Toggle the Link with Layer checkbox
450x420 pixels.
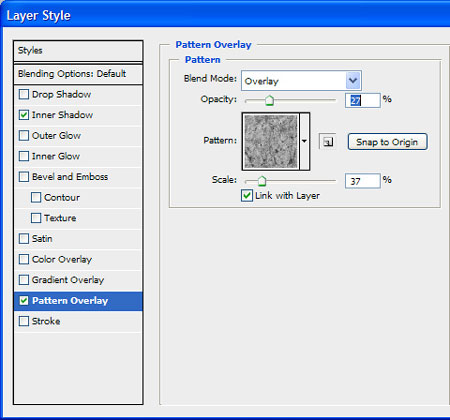click(247, 196)
